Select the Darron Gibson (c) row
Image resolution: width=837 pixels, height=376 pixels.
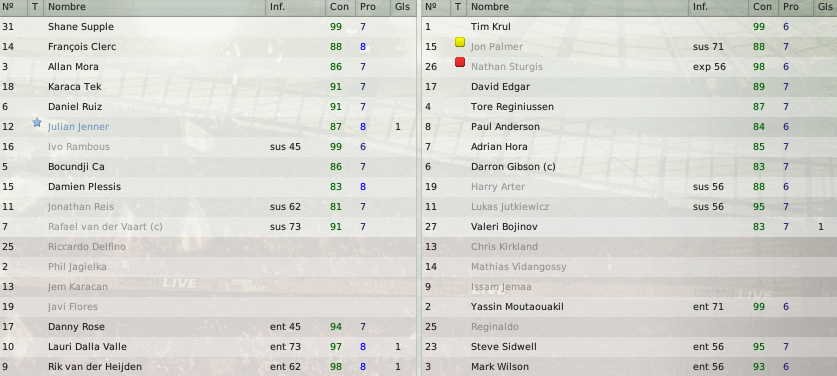pos(630,167)
